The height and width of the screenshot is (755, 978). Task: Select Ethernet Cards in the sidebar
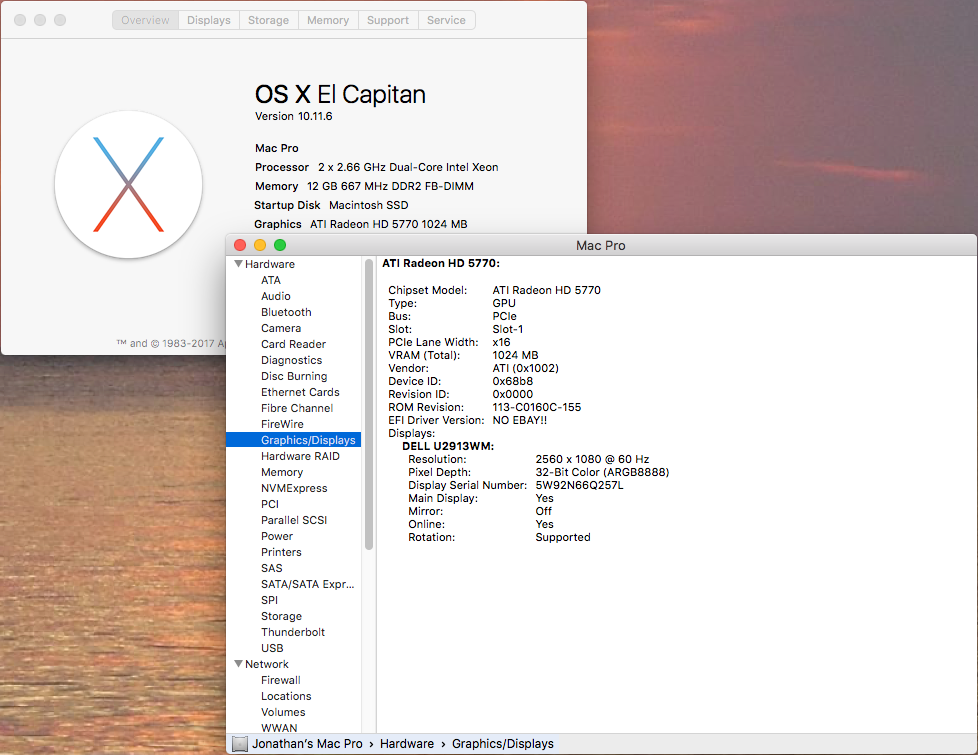(x=300, y=392)
